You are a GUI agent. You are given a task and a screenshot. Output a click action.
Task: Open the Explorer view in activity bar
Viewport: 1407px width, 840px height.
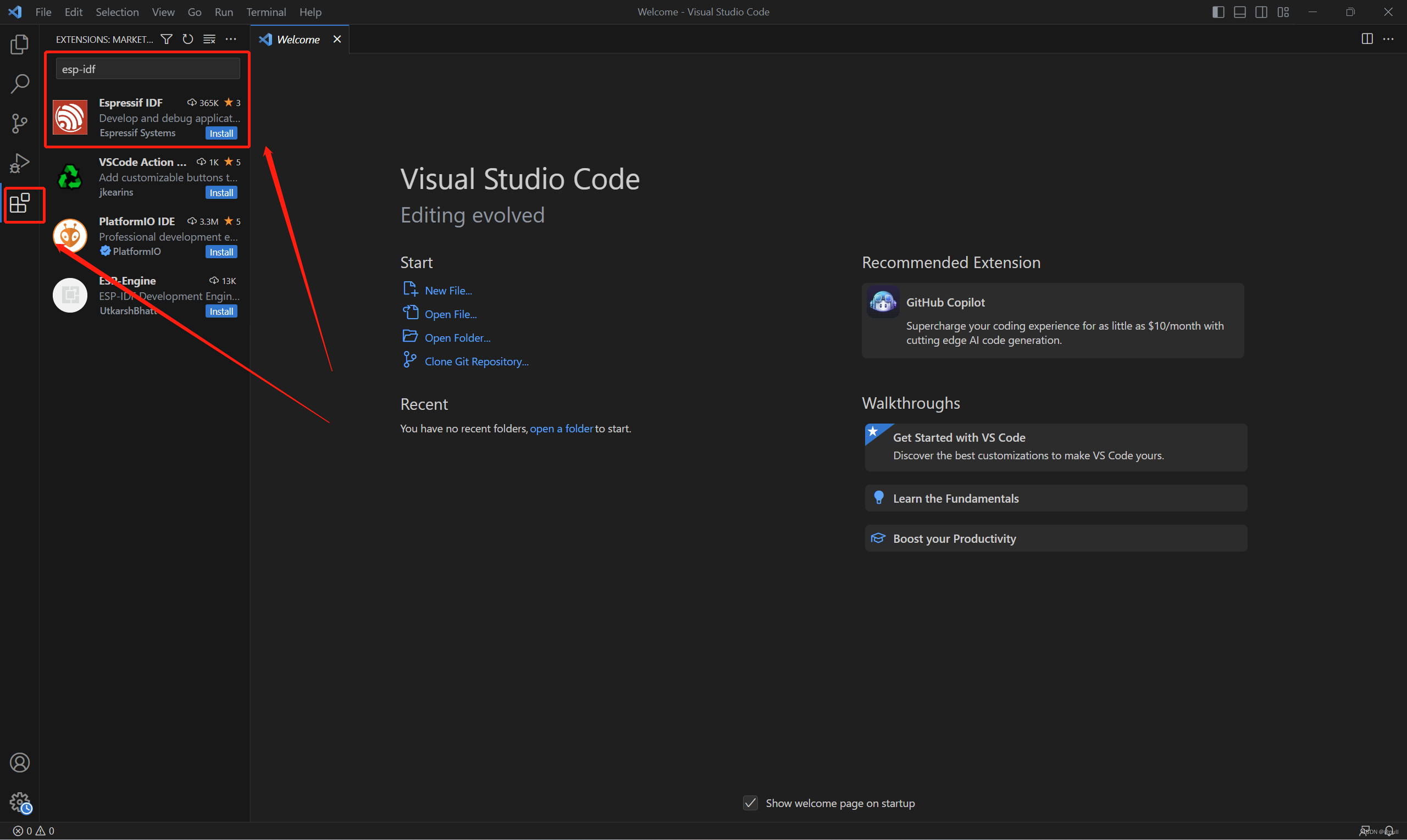(x=20, y=44)
